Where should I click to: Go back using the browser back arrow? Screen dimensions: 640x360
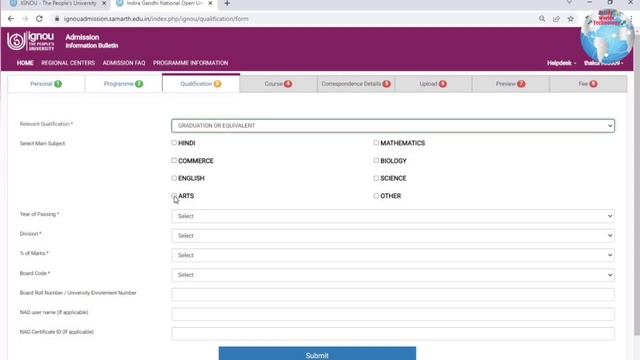point(11,19)
